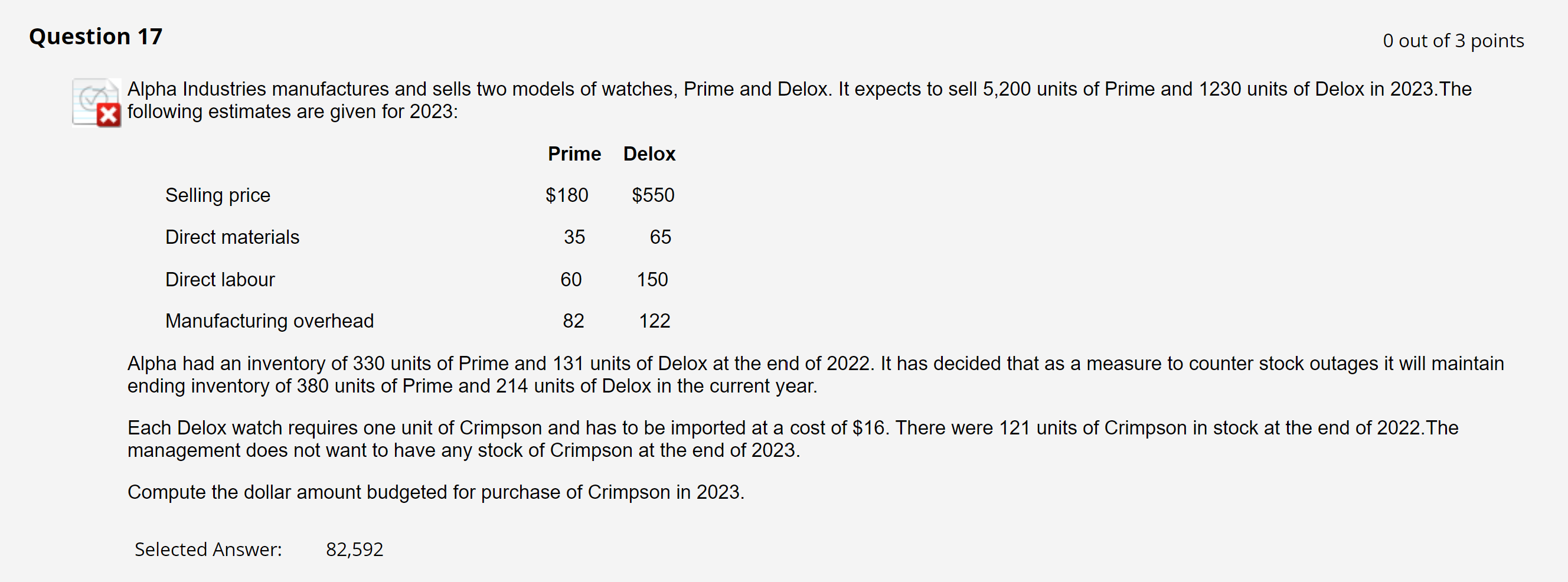Click the Question 17 heading
Screen dimensions: 1568x582
pos(96,37)
